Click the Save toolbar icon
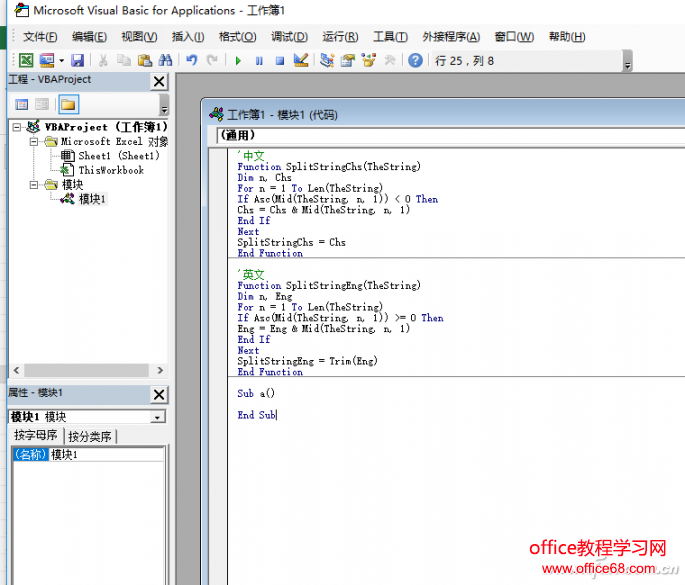685x585 pixels. pyautogui.click(x=77, y=61)
